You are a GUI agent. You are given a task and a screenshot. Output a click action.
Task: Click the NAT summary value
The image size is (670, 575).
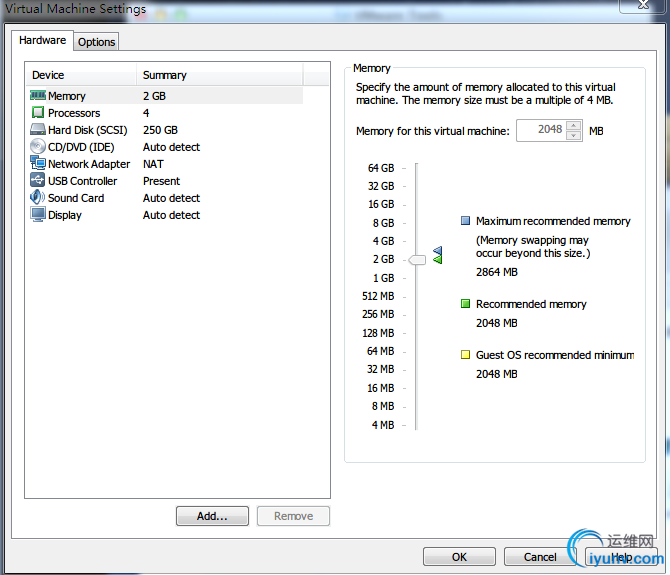[153, 164]
